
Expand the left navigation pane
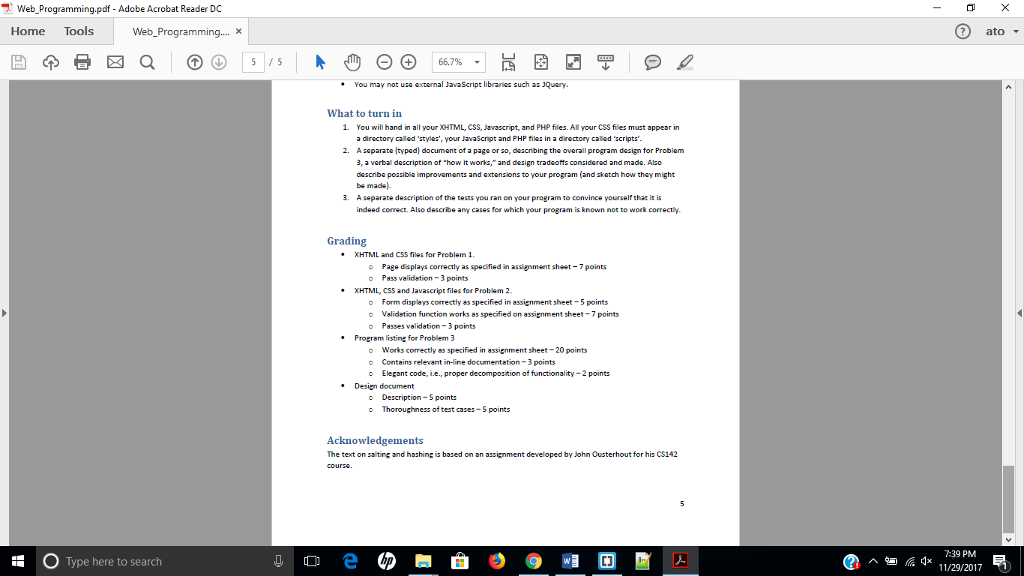pyautogui.click(x=5, y=313)
